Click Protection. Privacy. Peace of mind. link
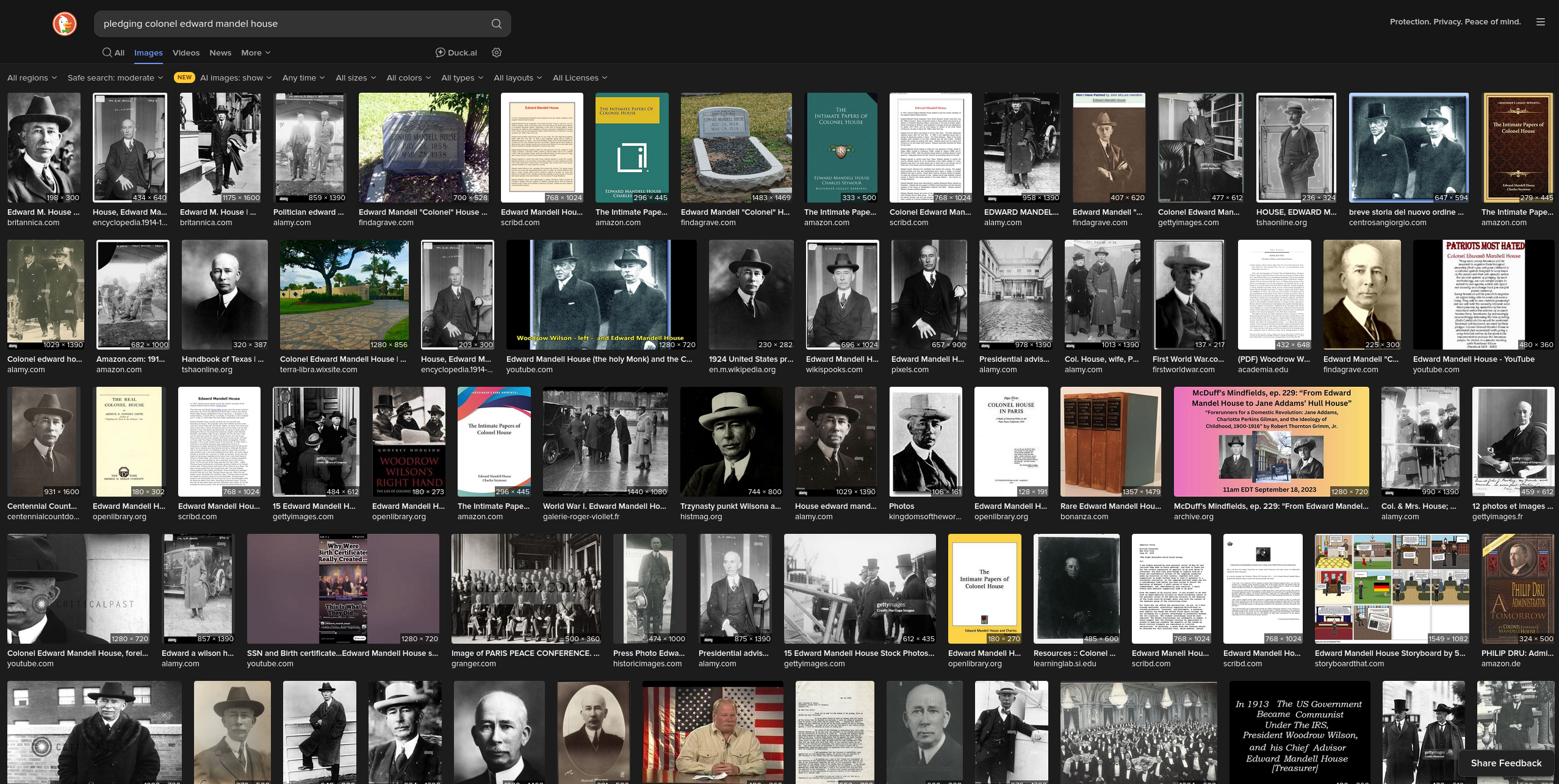The height and width of the screenshot is (784, 1559). (1455, 22)
